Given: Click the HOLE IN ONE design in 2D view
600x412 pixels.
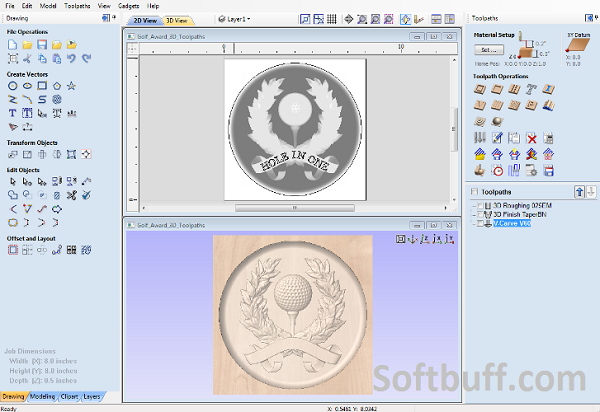Looking at the screenshot, I should pyautogui.click(x=295, y=129).
